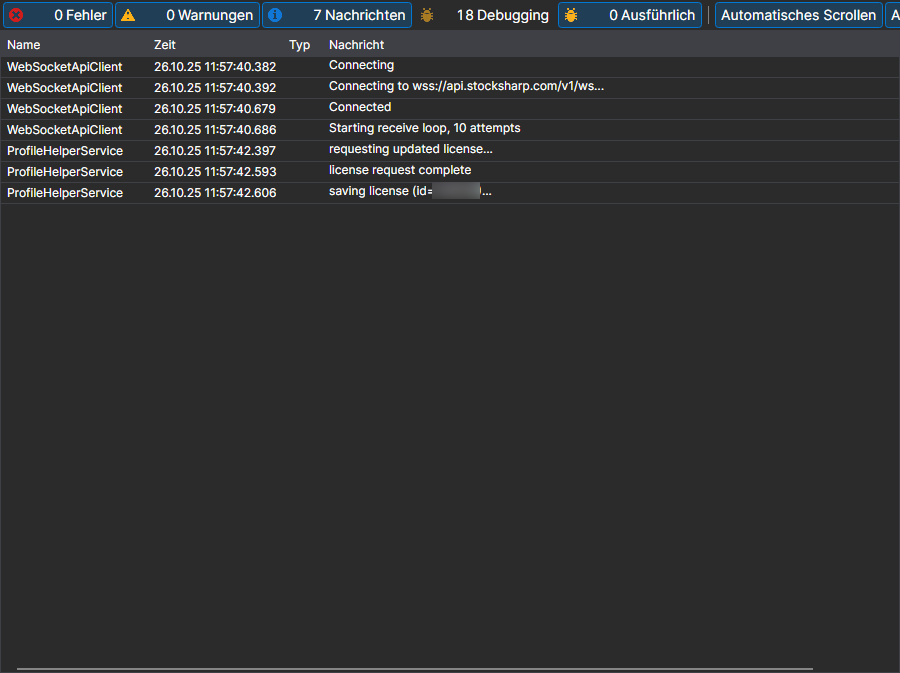Toggle the yellow warning triangle icon
This screenshot has height=673, width=900.
(x=128, y=15)
